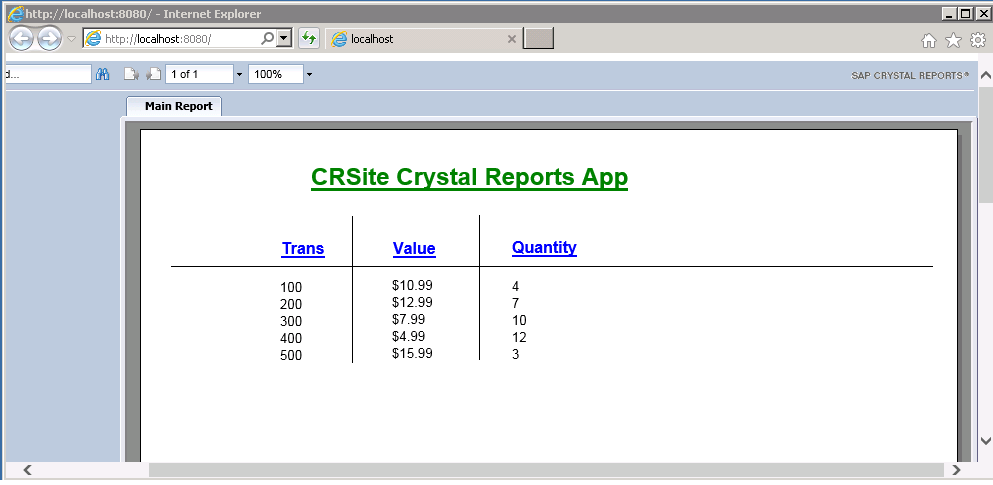Image resolution: width=993 pixels, height=485 pixels.
Task: Select the value cell $12.99
Action: [412, 303]
